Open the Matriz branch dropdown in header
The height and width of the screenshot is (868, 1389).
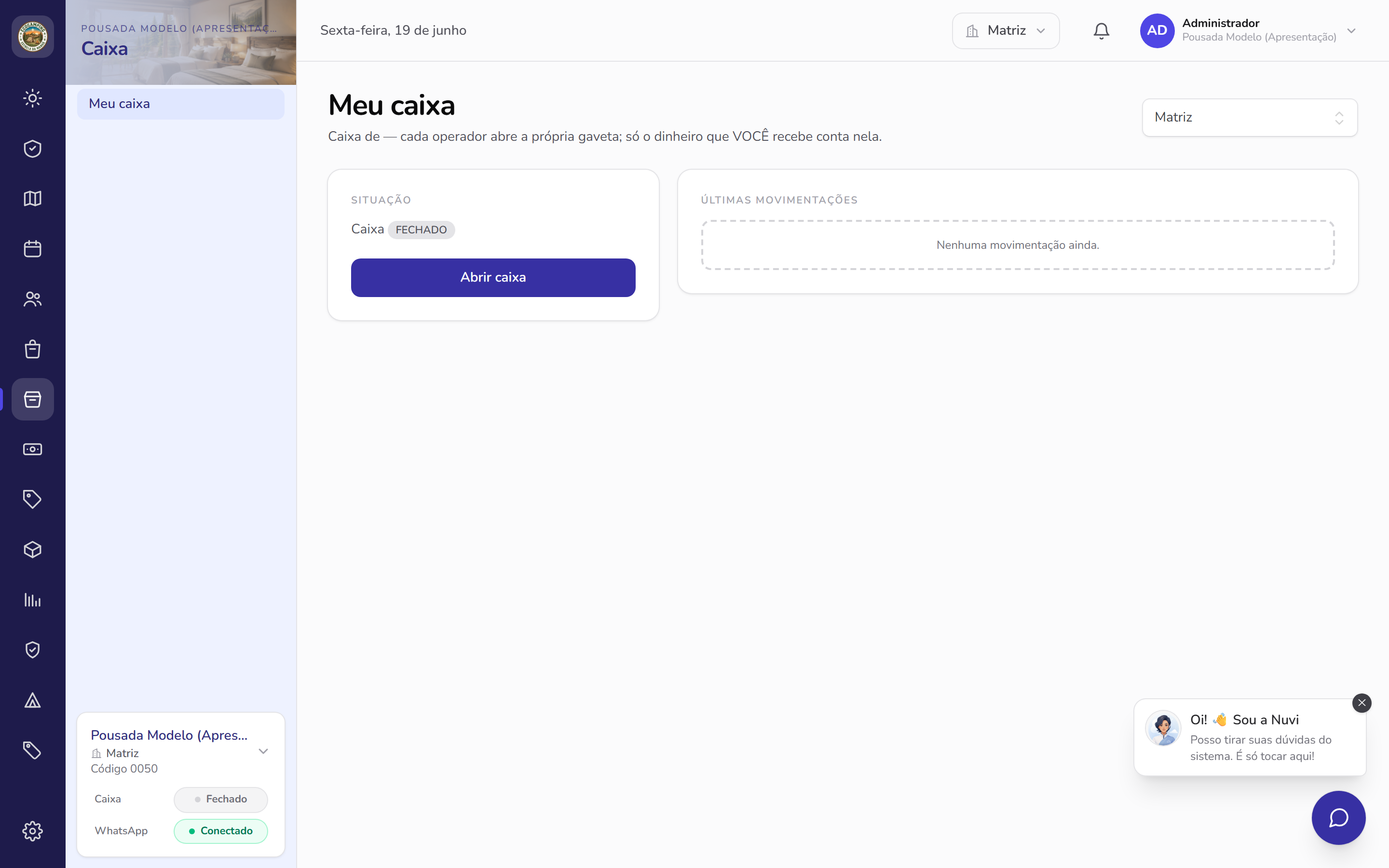[x=1006, y=31]
